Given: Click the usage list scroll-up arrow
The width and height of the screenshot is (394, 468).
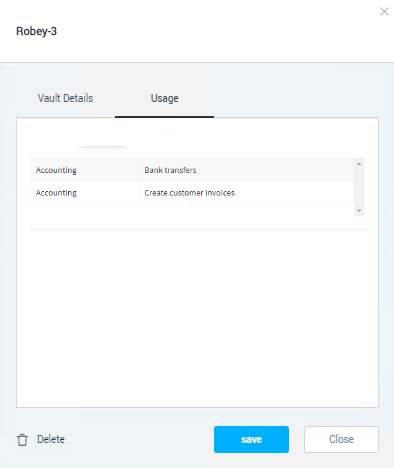Looking at the screenshot, I should (x=359, y=164).
